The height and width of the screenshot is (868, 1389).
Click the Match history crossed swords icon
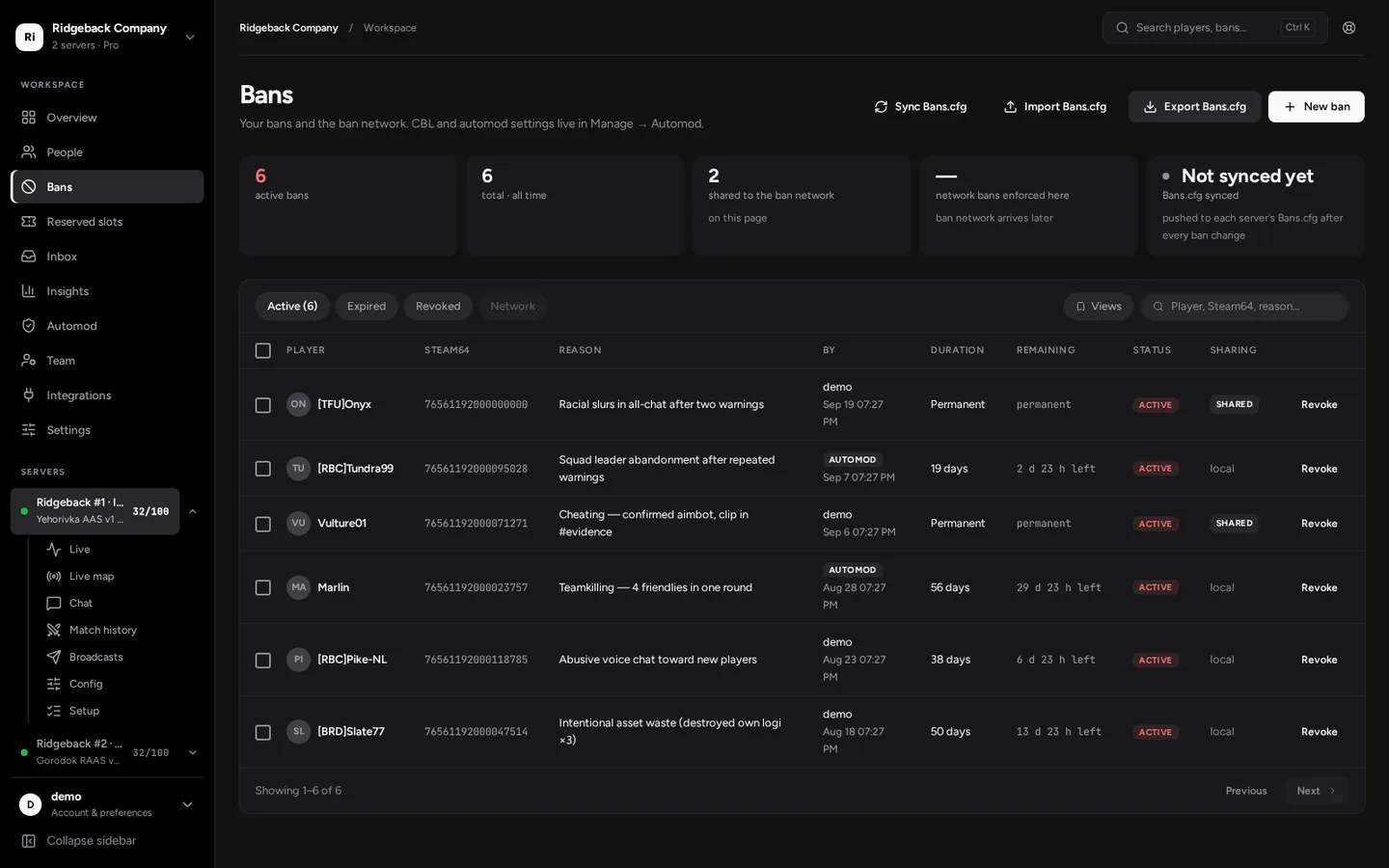coord(54,631)
